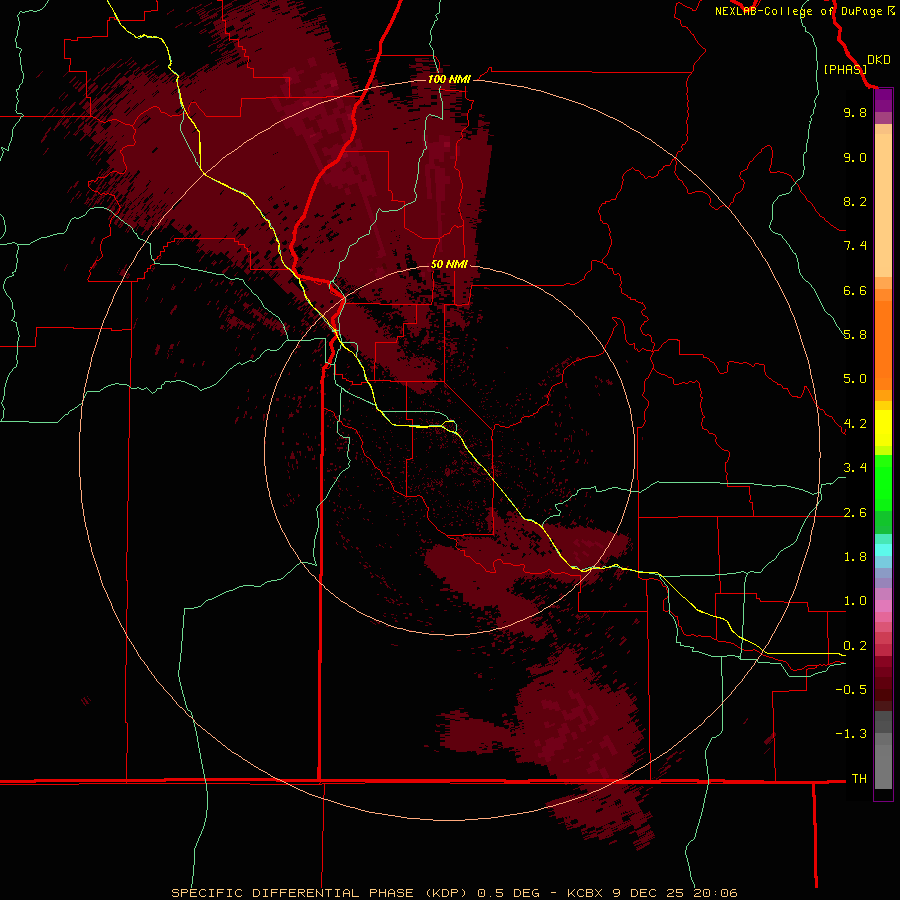Pick the yellow segment of the color bar
This screenshot has height=900, width=900.
click(x=883, y=428)
